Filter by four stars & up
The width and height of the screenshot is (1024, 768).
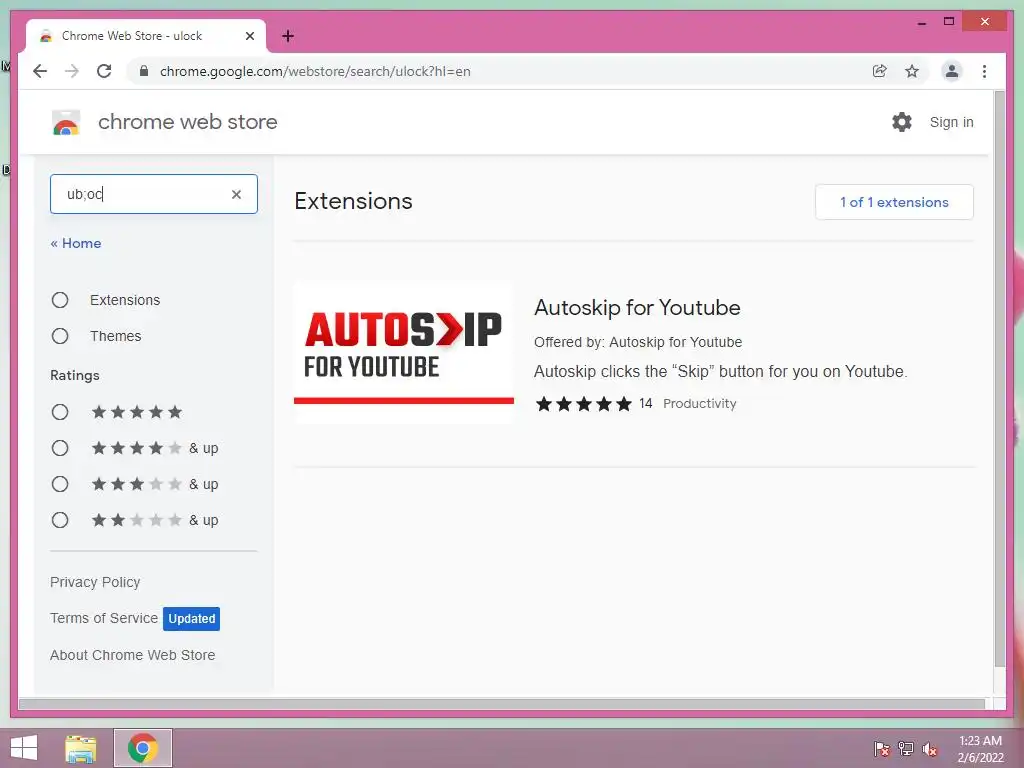point(60,448)
